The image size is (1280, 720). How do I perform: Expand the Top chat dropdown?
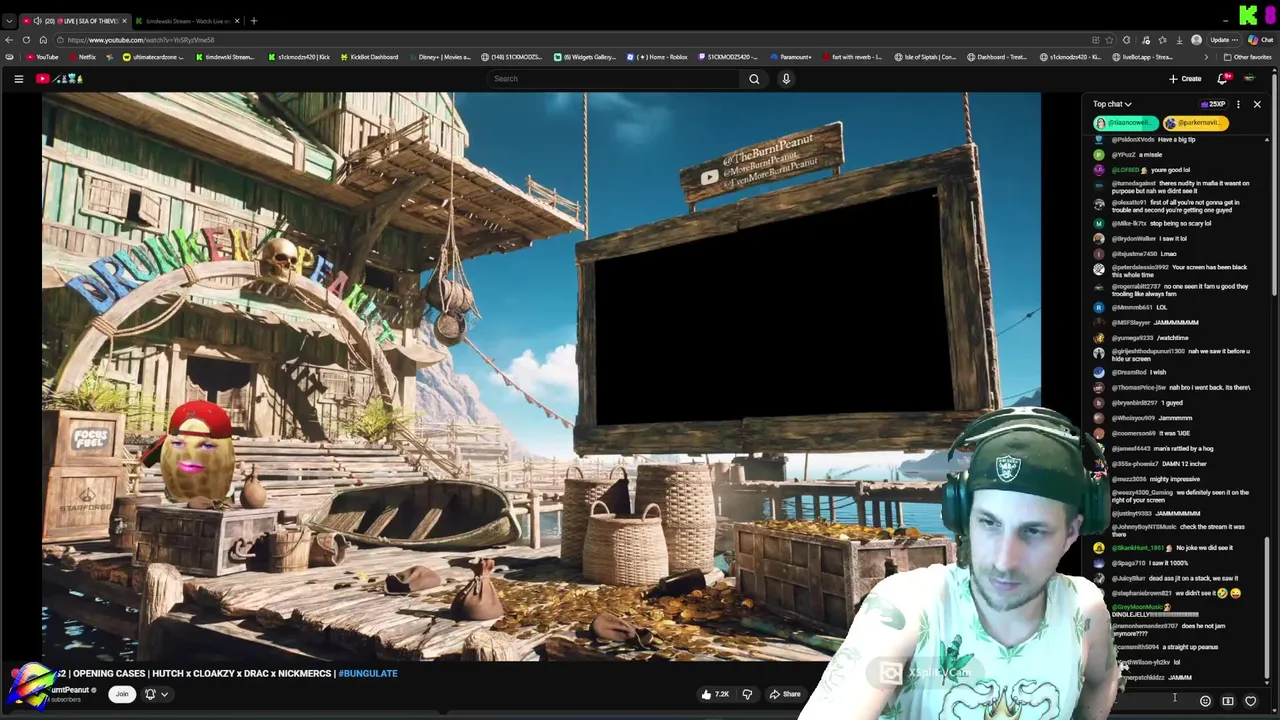click(x=1112, y=104)
